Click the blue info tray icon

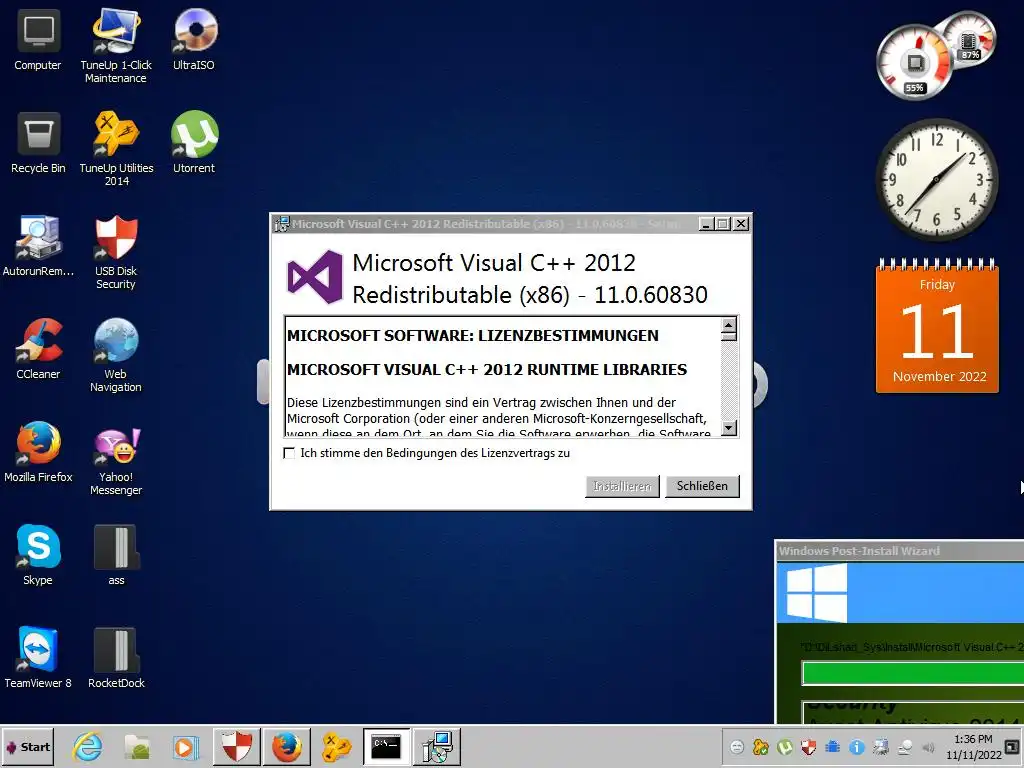(x=857, y=747)
